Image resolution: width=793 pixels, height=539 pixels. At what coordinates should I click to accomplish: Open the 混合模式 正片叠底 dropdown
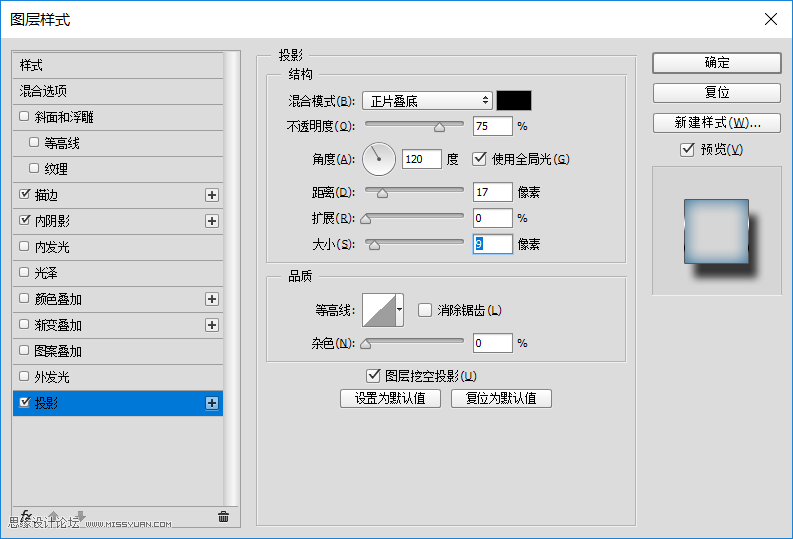tap(427, 101)
